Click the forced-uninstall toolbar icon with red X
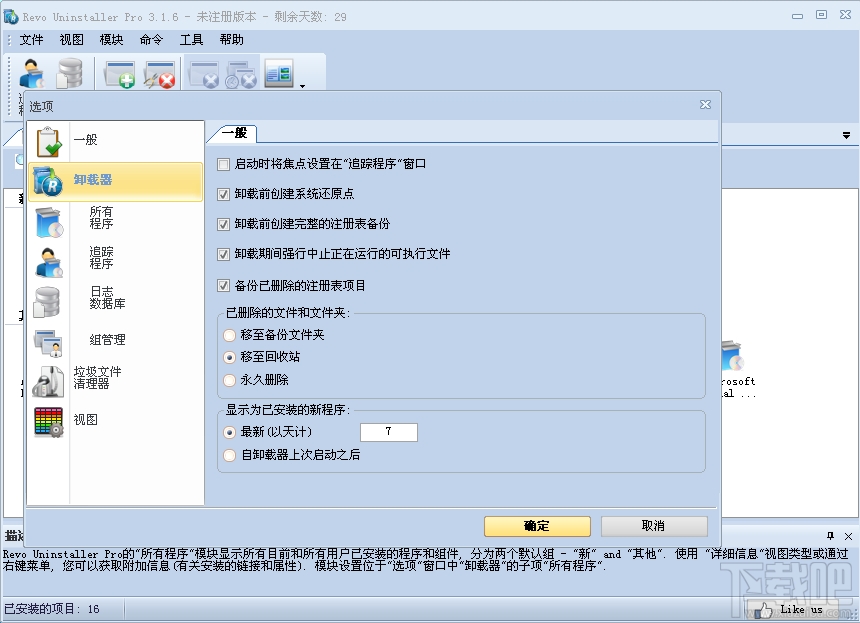 160,75
